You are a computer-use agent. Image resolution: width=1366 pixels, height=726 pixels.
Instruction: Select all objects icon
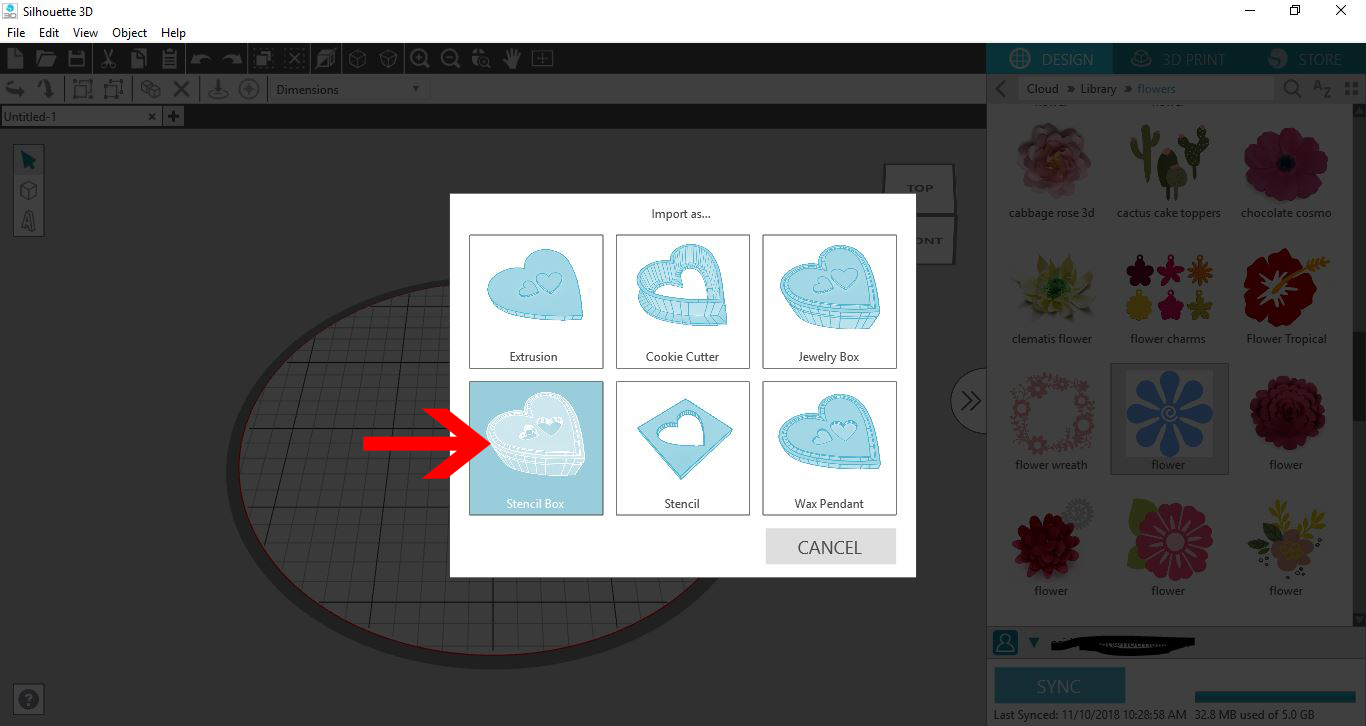click(x=263, y=59)
